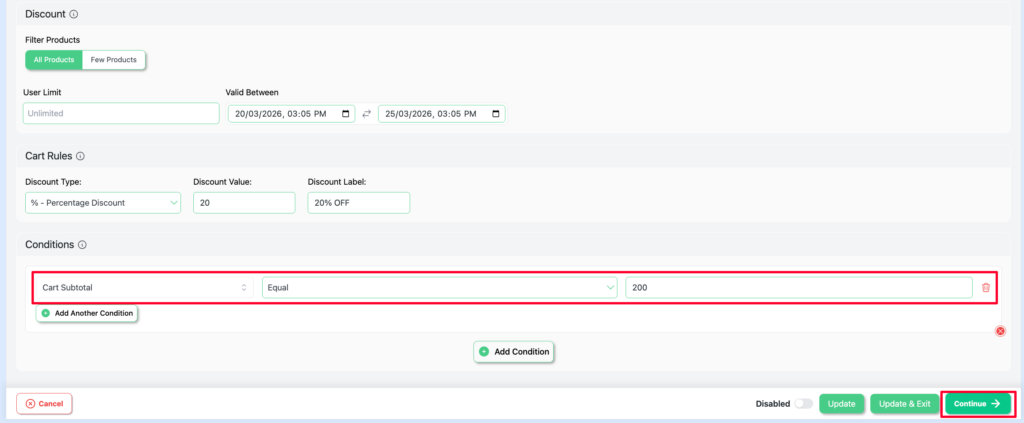Open calendar picker on start date field
1024x423 pixels.
347,114
